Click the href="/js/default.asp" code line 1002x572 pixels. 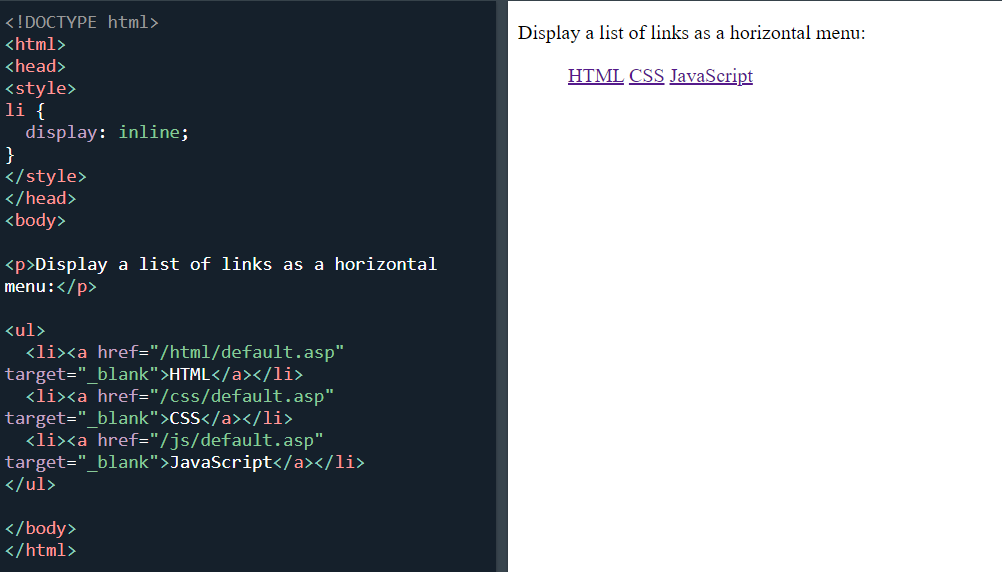174,440
